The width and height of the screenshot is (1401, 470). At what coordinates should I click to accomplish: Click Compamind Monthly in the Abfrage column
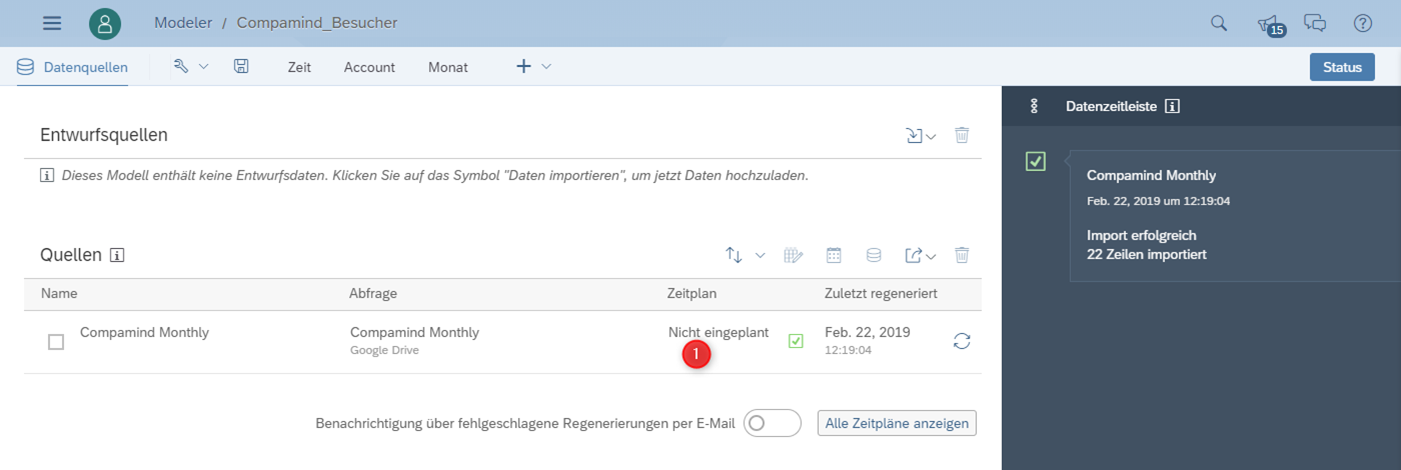click(414, 332)
